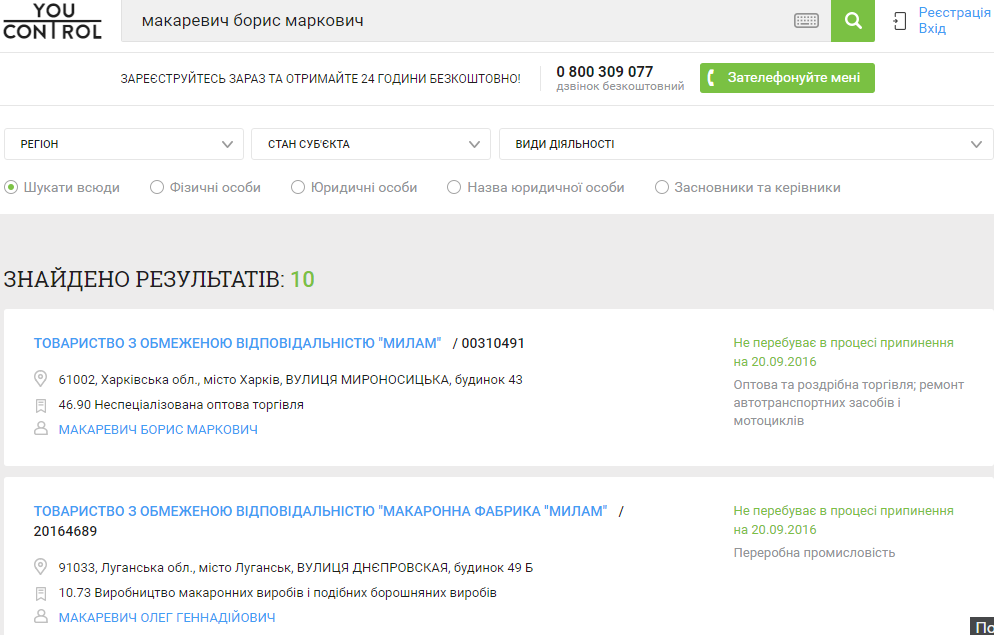Click into the search text field
The width and height of the screenshot is (994, 635).
[x=460, y=21]
